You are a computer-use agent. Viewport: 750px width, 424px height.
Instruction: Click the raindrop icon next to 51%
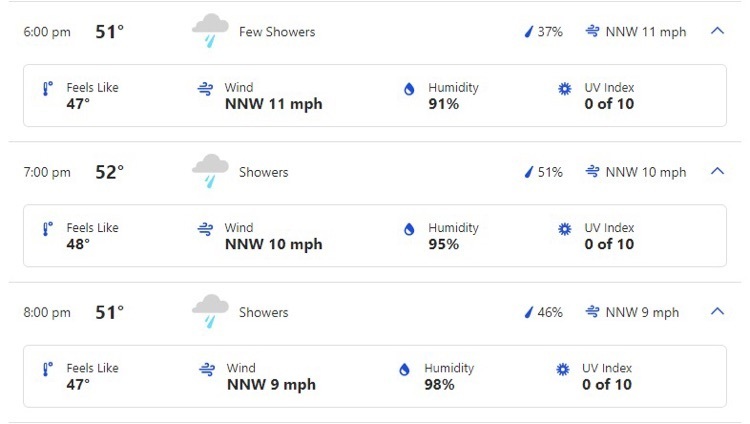(x=529, y=172)
